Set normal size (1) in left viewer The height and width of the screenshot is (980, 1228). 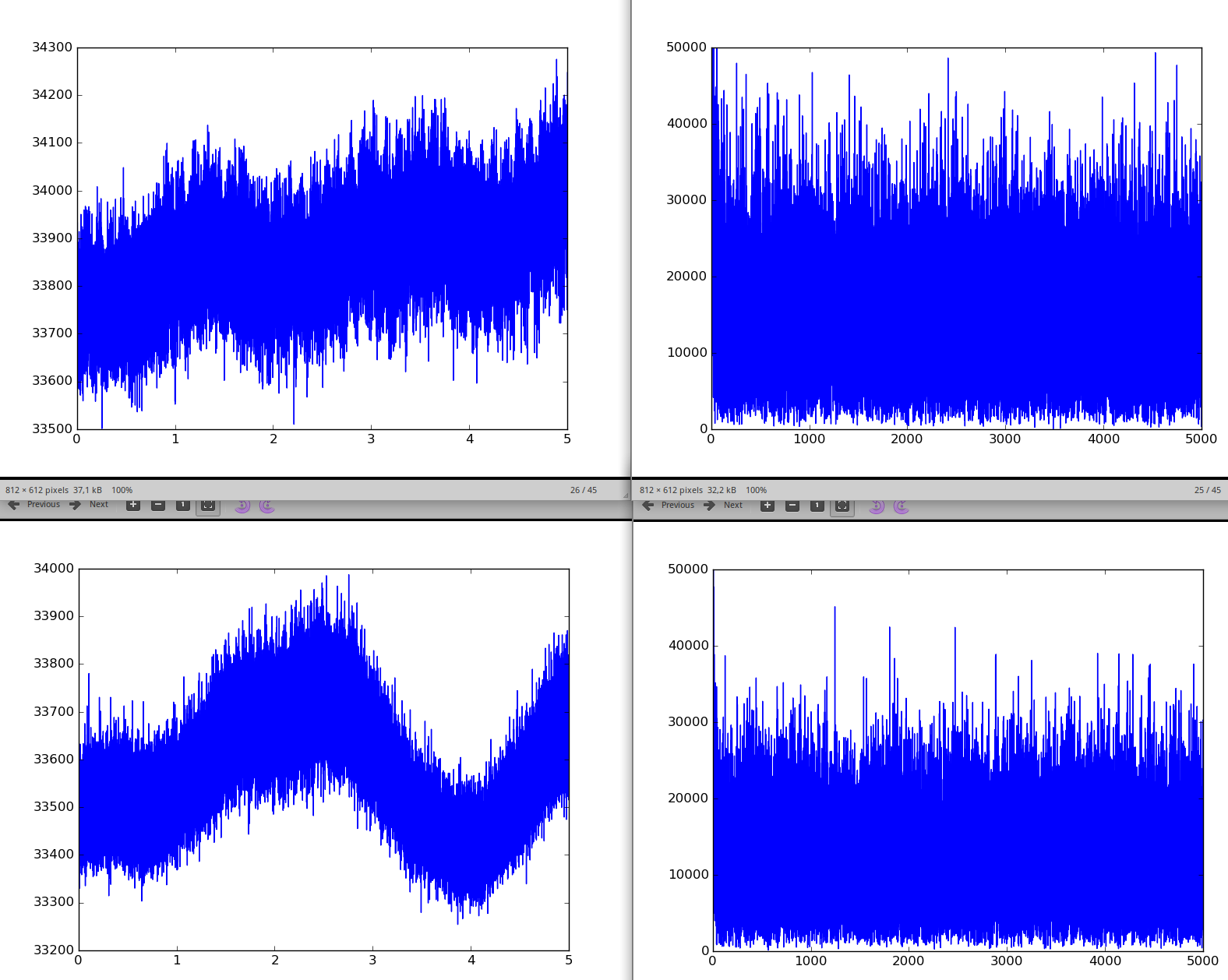183,505
